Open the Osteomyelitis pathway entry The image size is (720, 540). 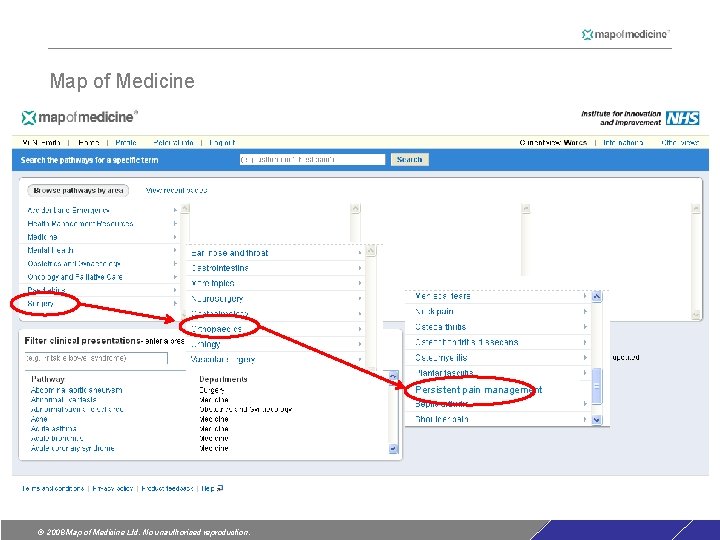(441, 357)
